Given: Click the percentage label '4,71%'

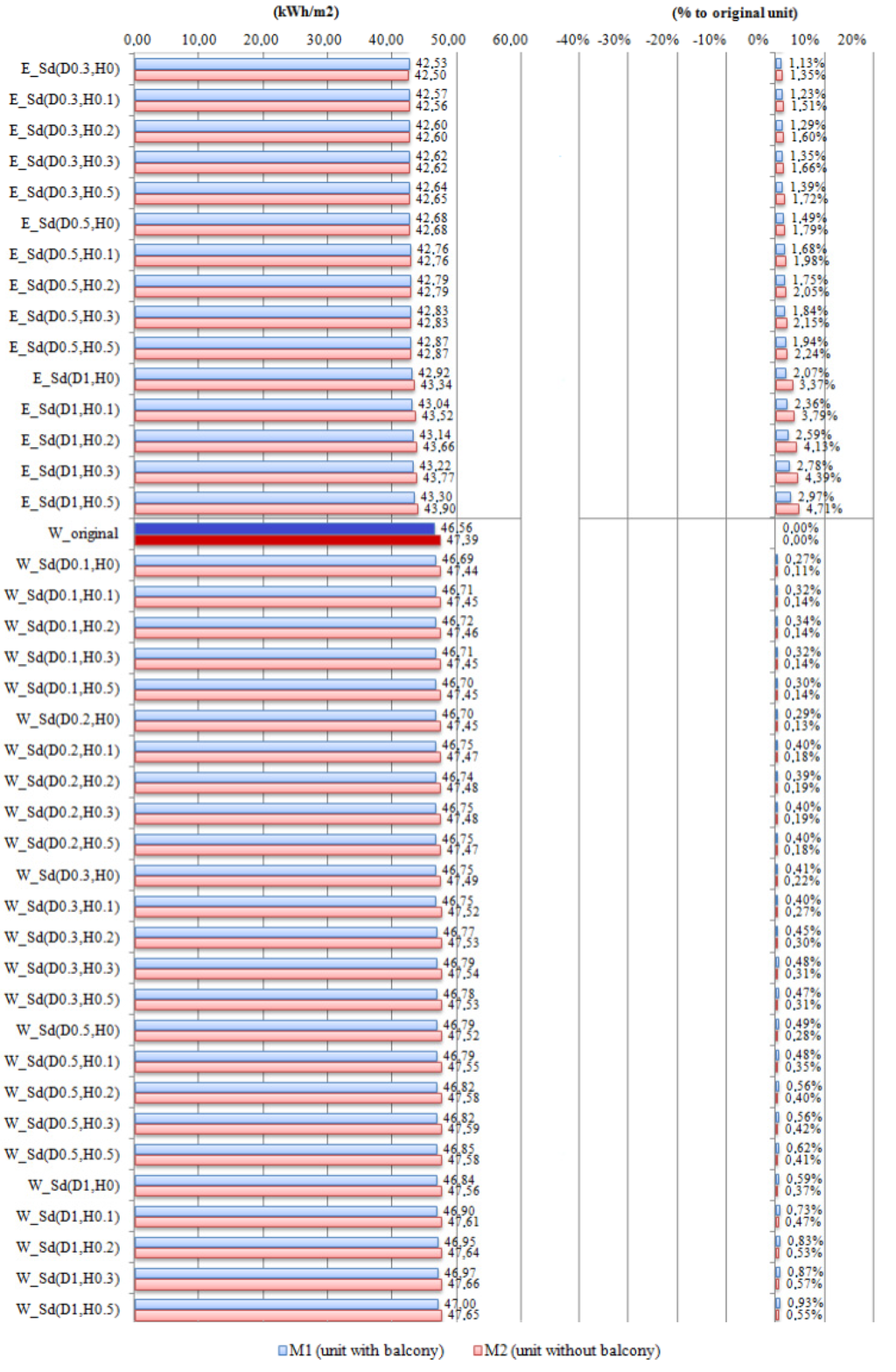Looking at the screenshot, I should (823, 509).
